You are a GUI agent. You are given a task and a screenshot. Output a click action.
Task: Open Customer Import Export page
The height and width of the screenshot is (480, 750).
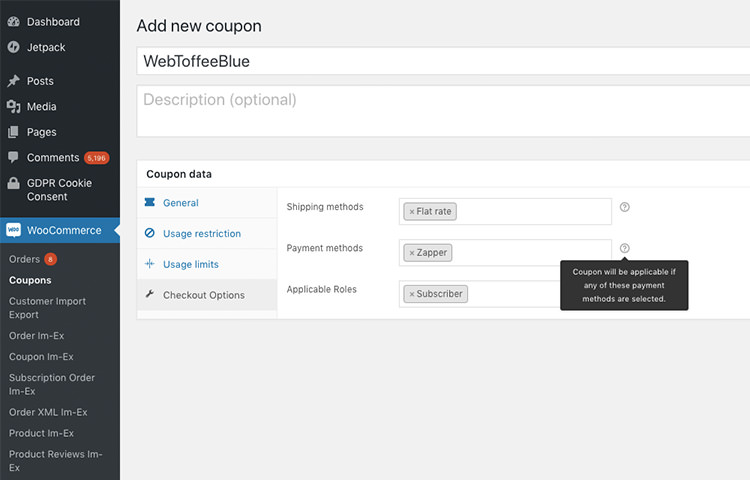point(47,308)
